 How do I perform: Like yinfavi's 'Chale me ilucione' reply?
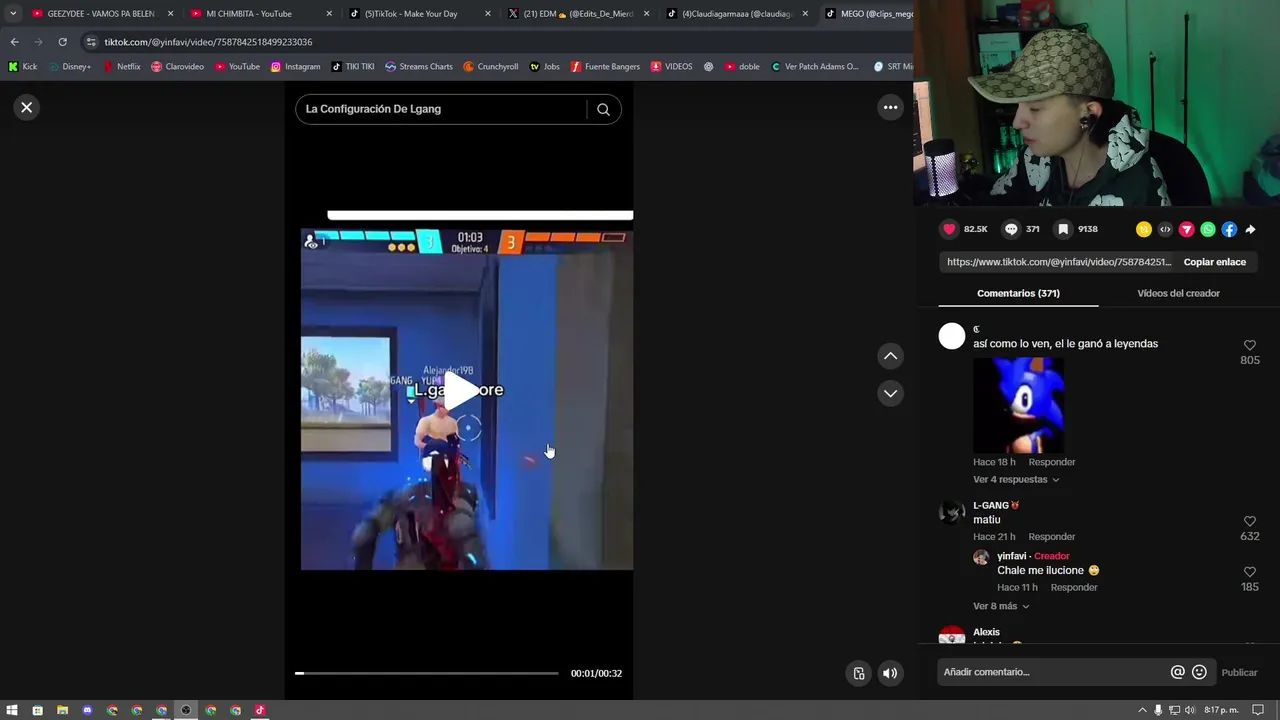pos(1250,572)
